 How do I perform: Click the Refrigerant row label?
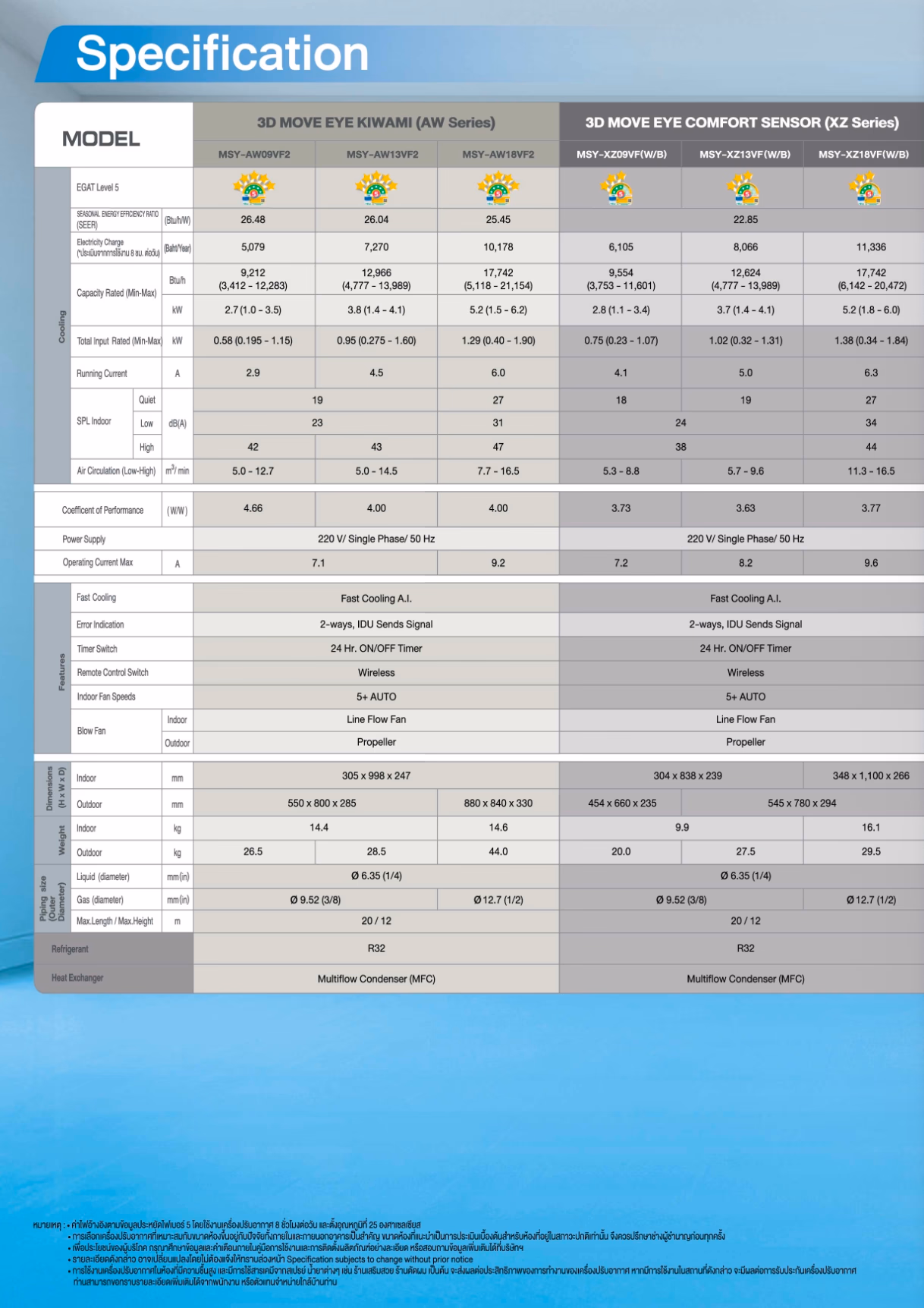click(x=70, y=949)
